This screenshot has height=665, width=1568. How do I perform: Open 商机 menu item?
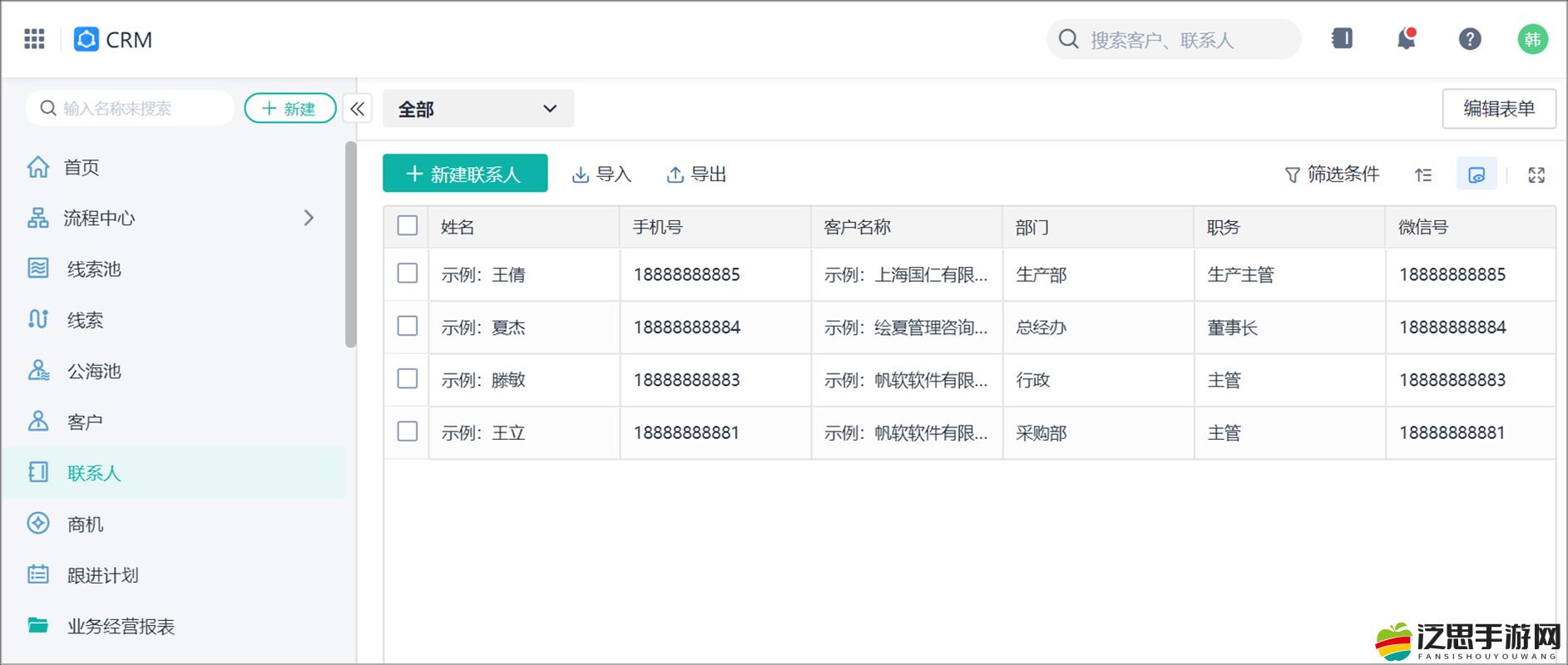(x=172, y=524)
